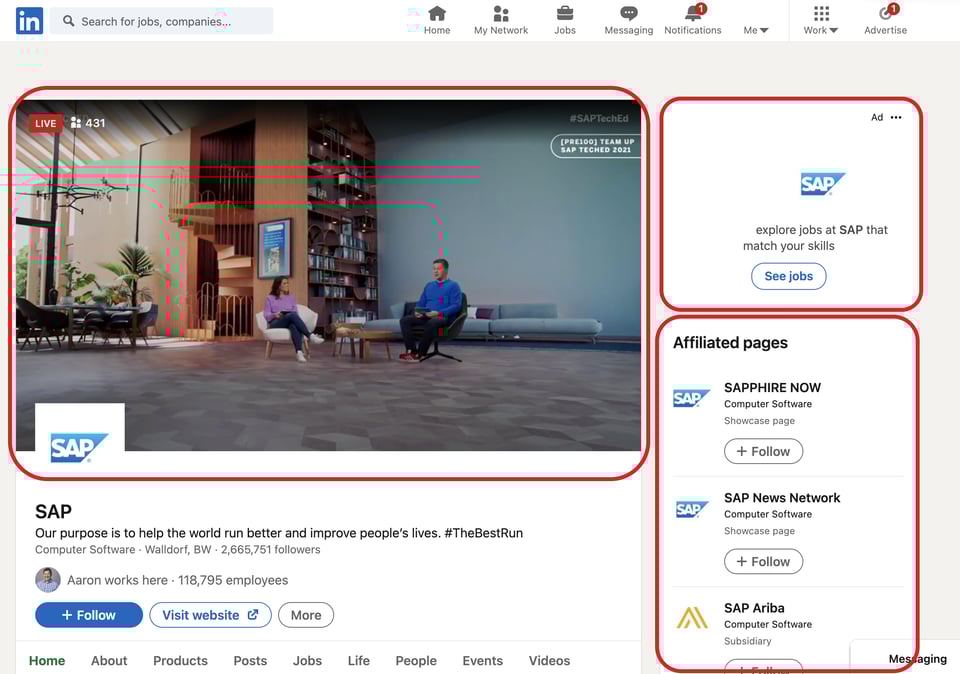Open the company Jobs tab
Viewport: 960px width, 674px height.
(x=307, y=661)
